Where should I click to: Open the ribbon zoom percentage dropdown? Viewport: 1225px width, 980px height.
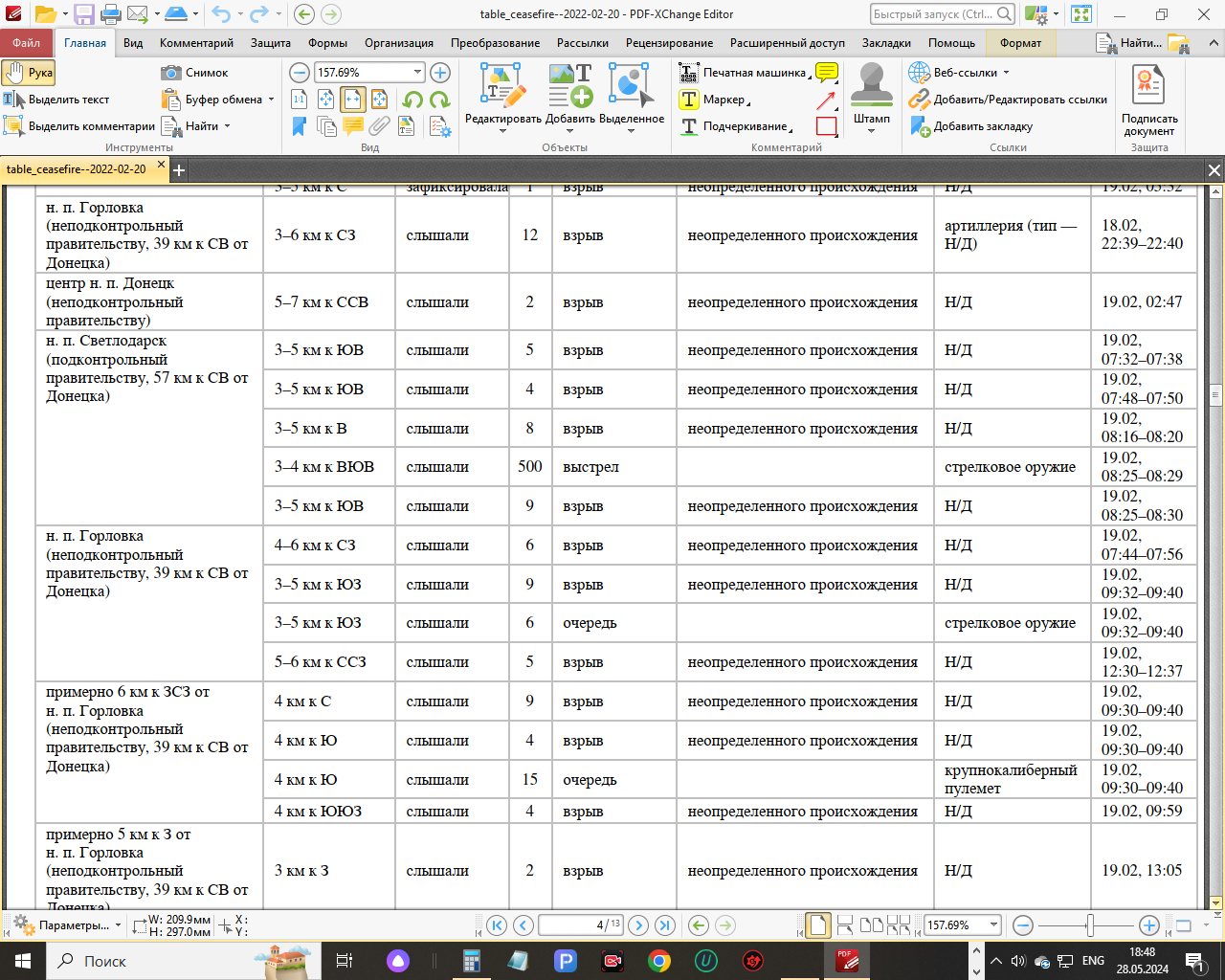tap(417, 73)
